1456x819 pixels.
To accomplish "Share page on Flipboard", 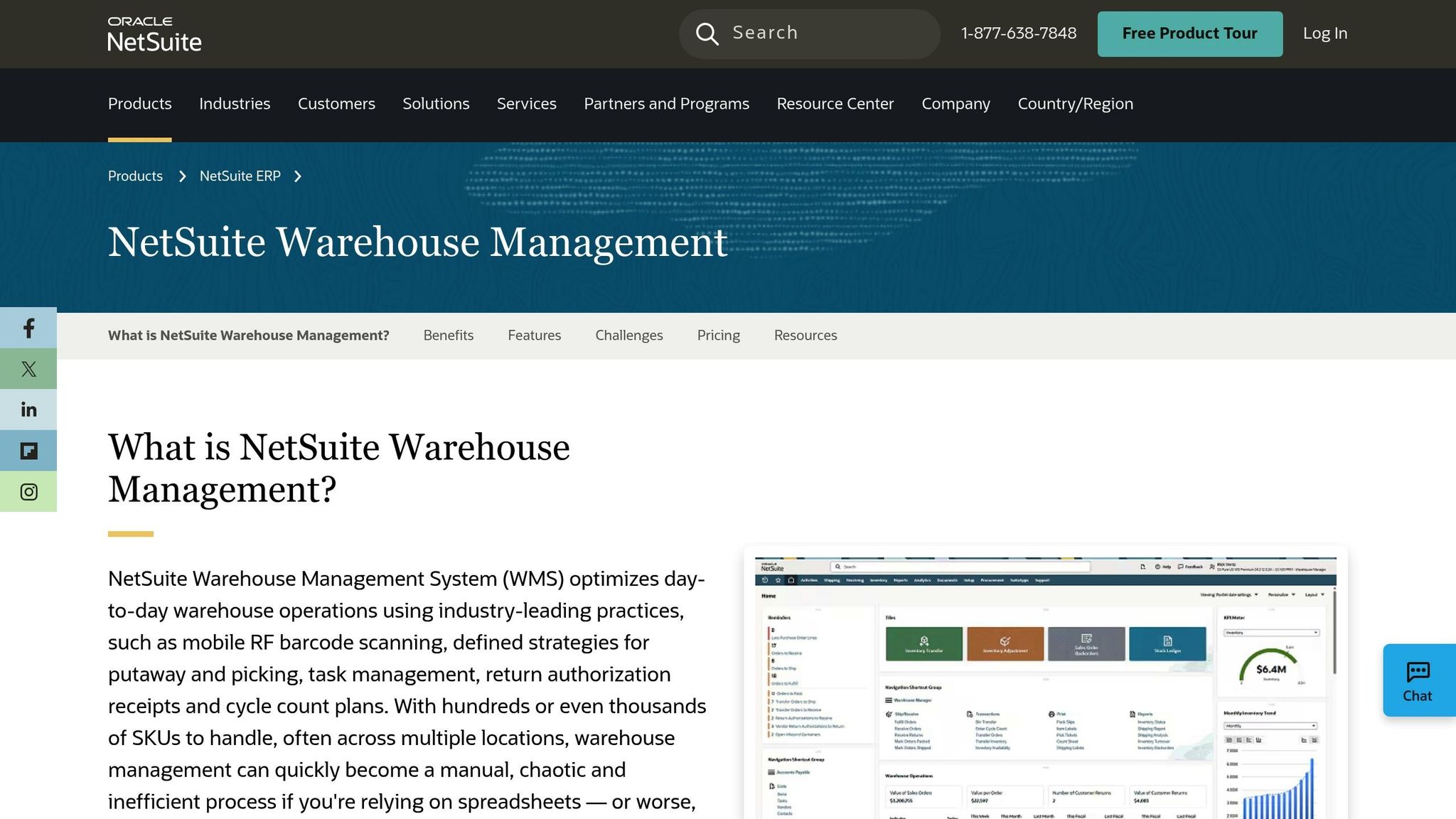I will point(28,451).
